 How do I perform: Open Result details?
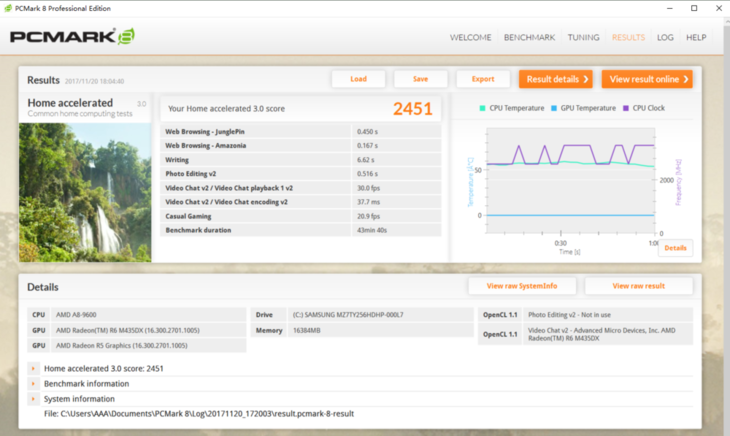tap(555, 79)
